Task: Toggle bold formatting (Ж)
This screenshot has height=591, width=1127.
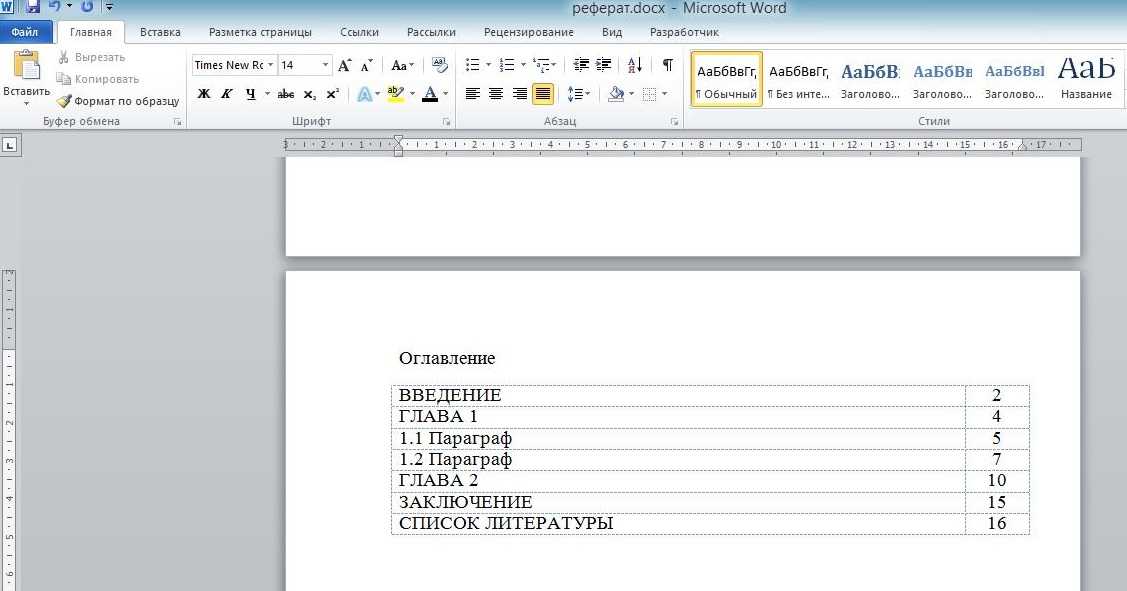Action: pos(204,94)
